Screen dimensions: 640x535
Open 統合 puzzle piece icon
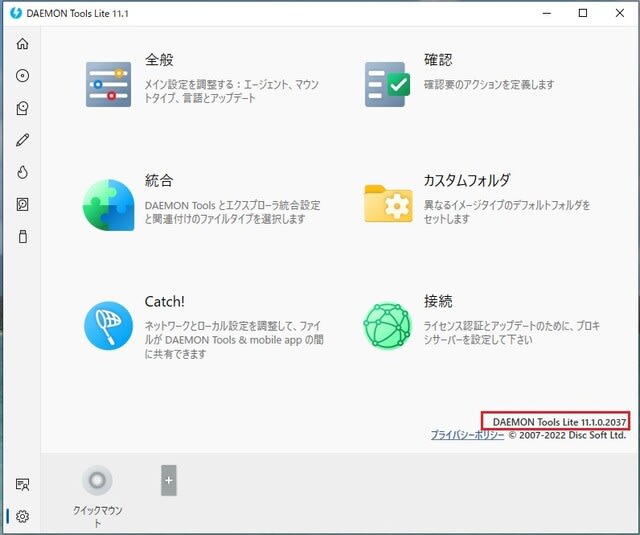pos(109,205)
